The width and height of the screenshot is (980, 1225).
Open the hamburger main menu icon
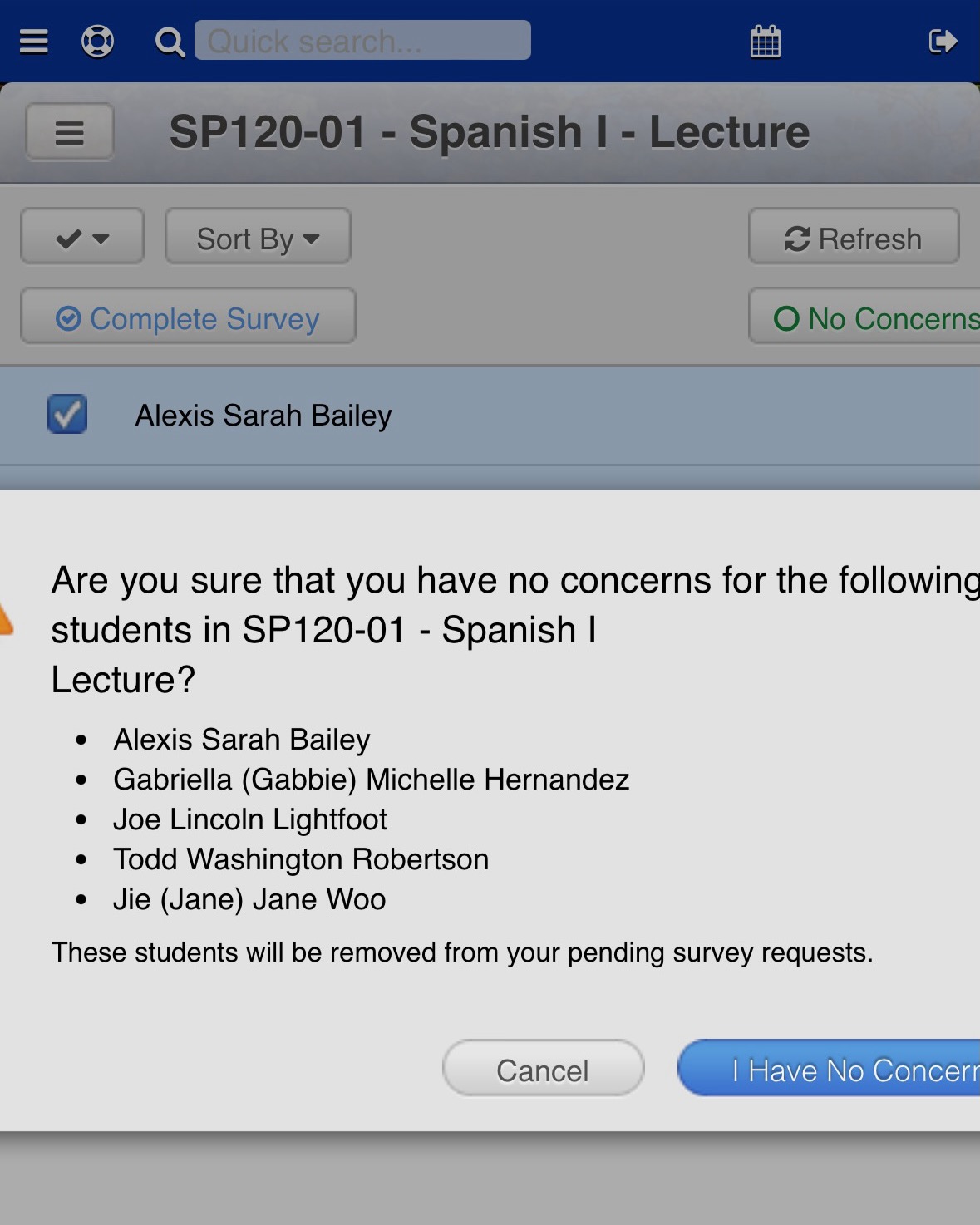click(34, 41)
